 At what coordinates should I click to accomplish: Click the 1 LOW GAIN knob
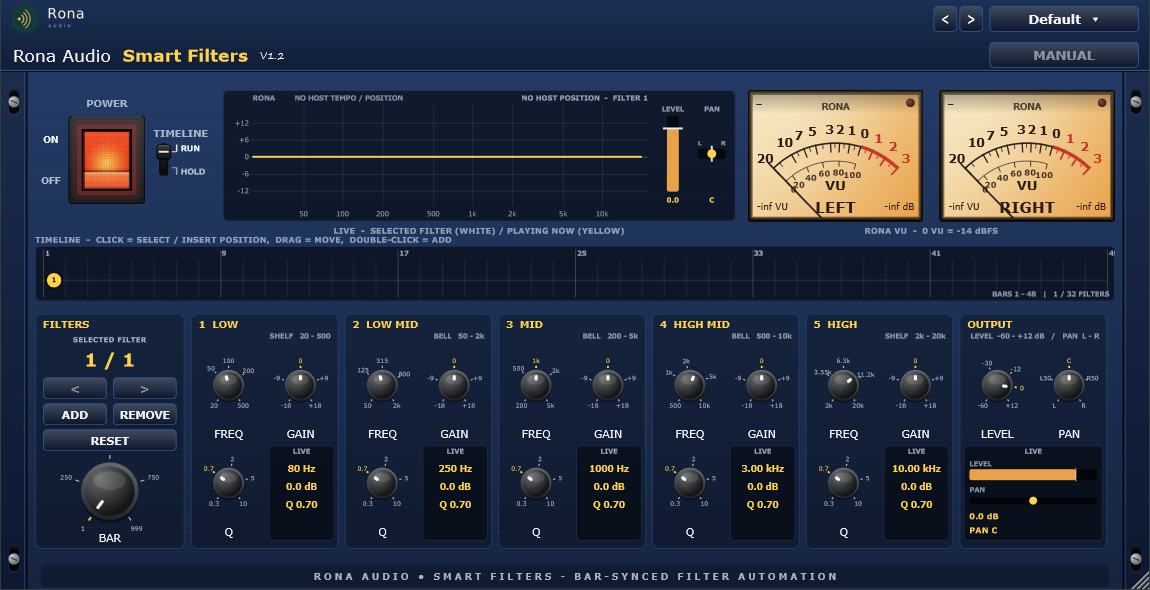300,385
